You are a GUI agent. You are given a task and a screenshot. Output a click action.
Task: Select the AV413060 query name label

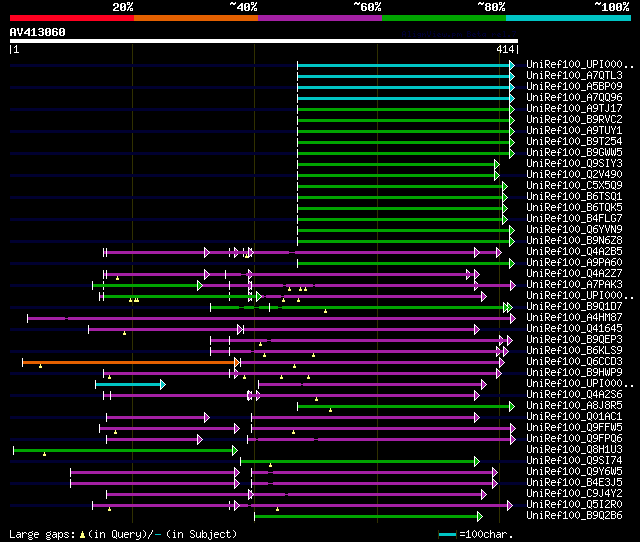click(38, 32)
